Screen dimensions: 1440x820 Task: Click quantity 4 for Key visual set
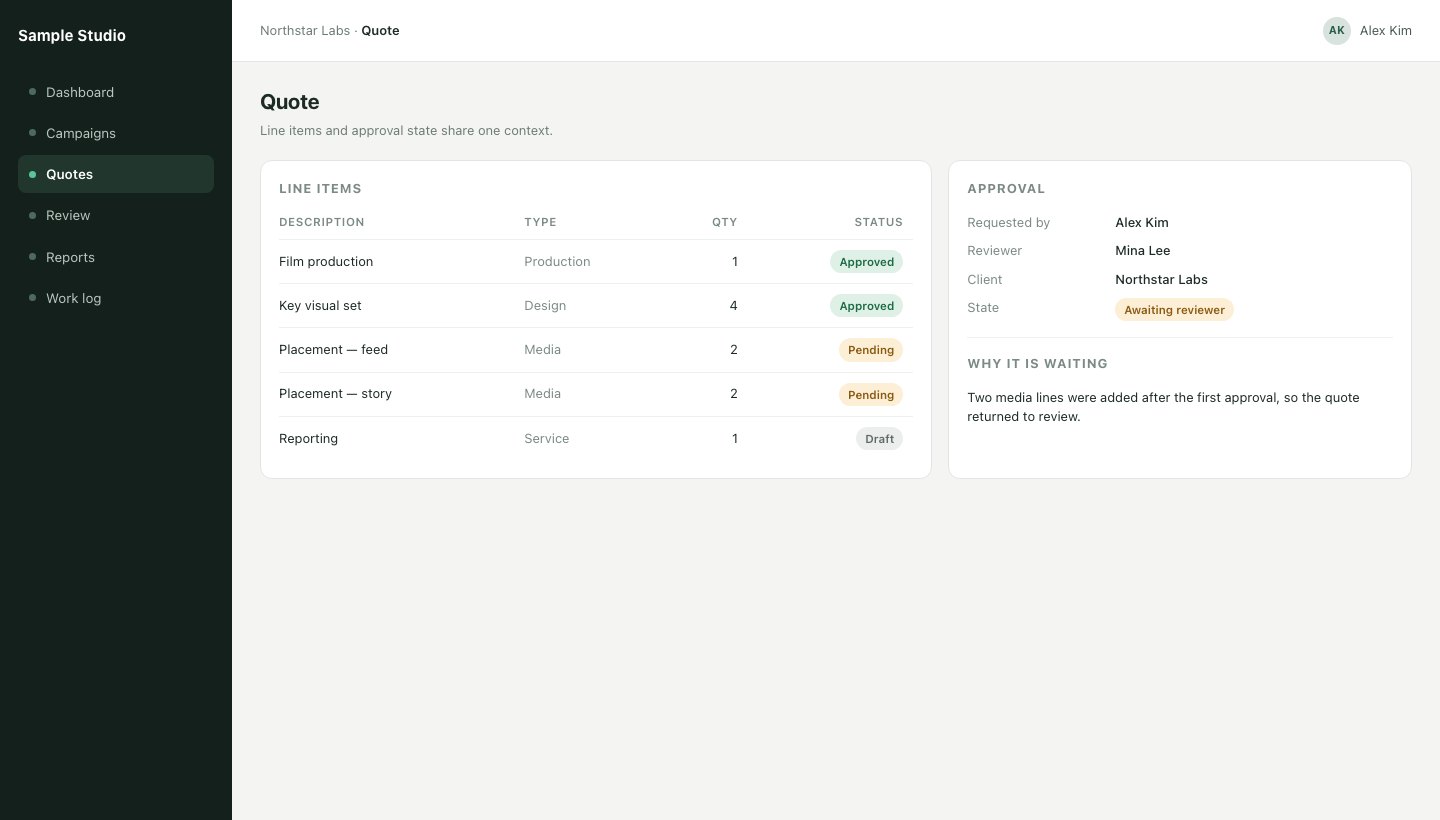point(733,306)
